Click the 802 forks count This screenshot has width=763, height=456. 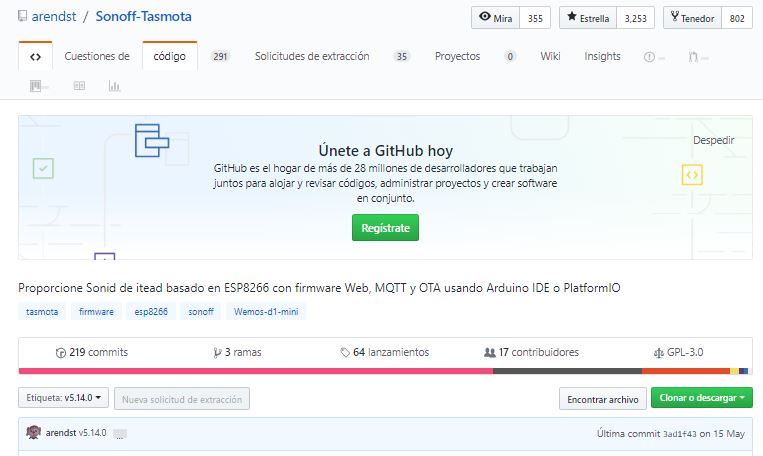(x=737, y=18)
